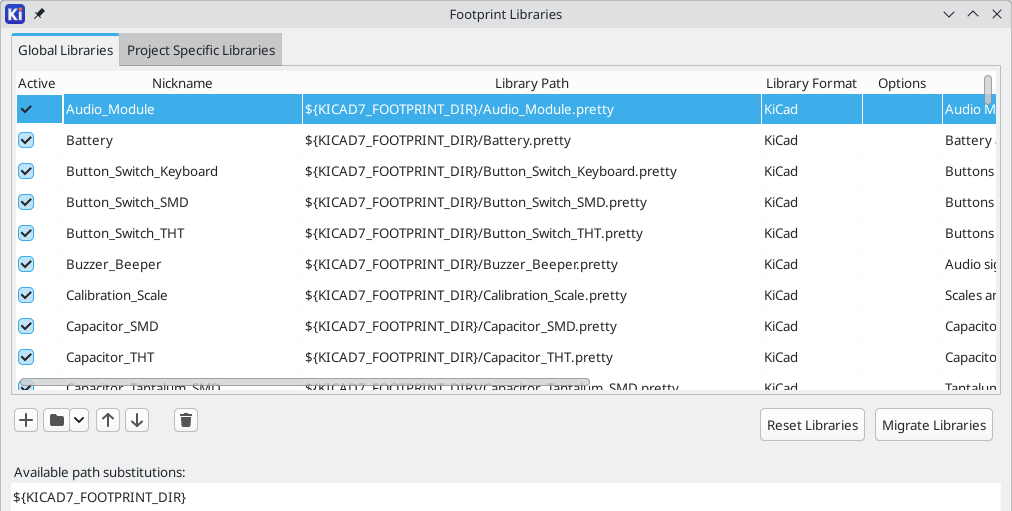Image resolution: width=1012 pixels, height=511 pixels.
Task: Move selected library down with arrow icon
Action: (x=137, y=420)
